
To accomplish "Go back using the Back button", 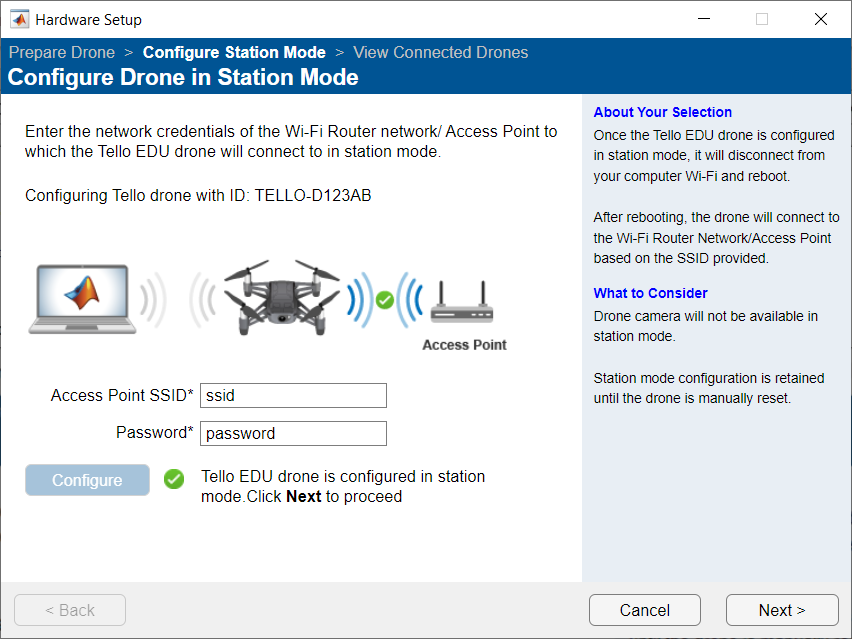I will click(69, 610).
